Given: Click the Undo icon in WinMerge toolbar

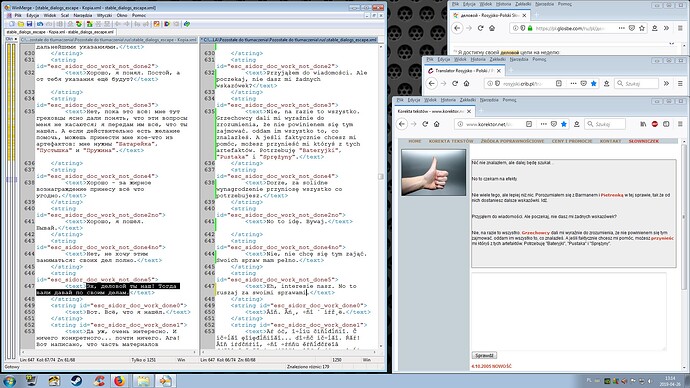Looking at the screenshot, I should pyautogui.click(x=40, y=24).
